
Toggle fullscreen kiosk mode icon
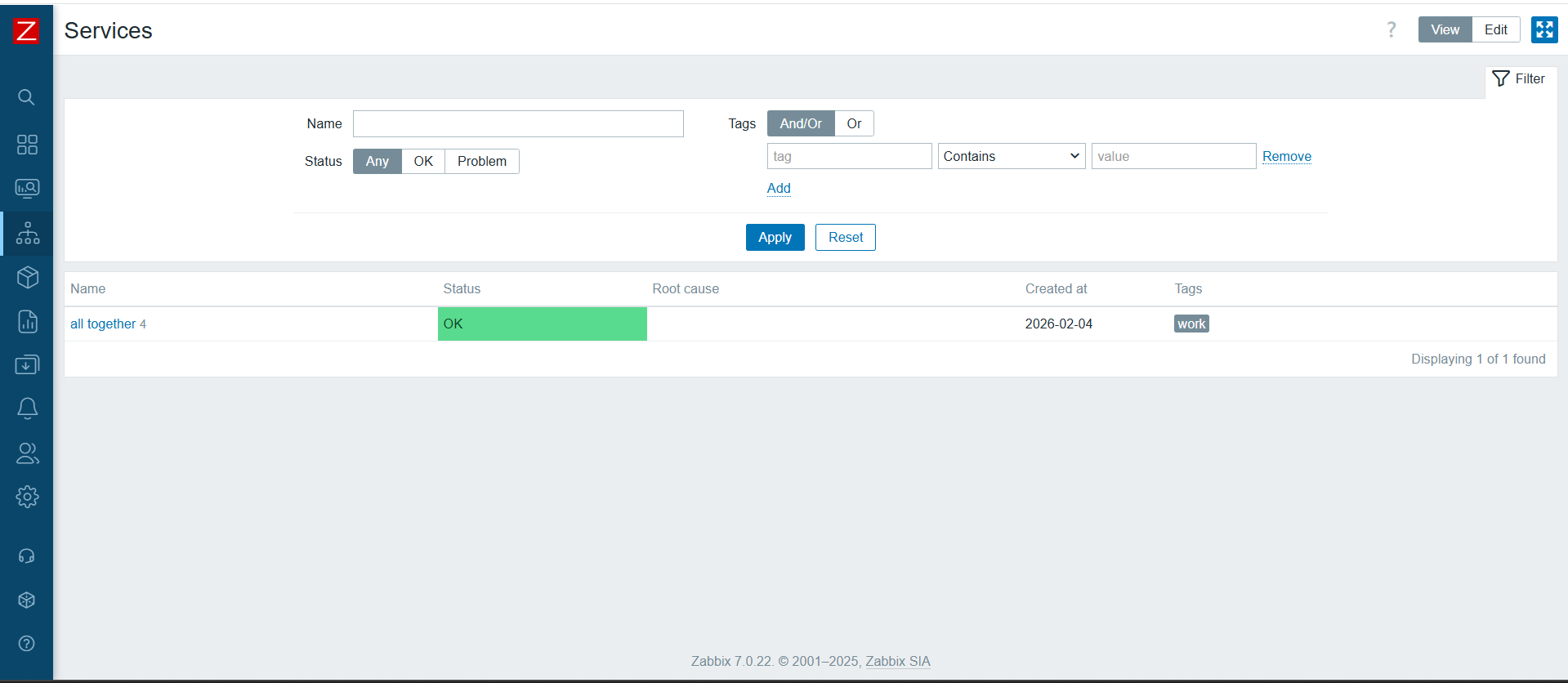pos(1543,29)
